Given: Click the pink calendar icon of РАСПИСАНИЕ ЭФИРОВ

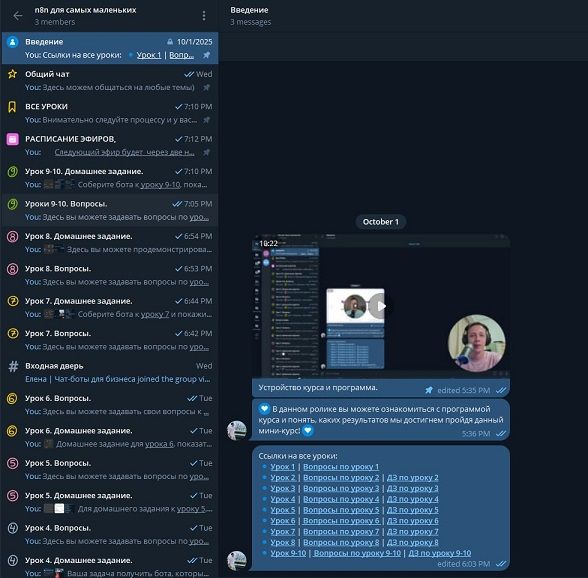Looking at the screenshot, I should 12,139.
